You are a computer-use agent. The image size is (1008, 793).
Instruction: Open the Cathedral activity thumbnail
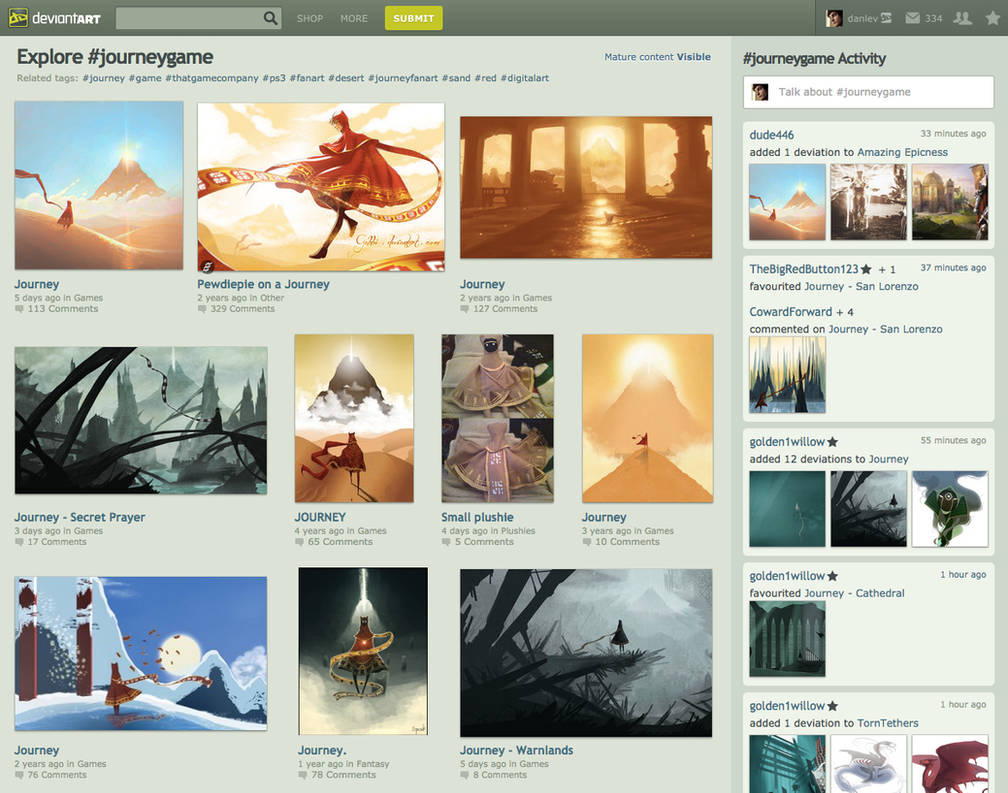pos(788,639)
